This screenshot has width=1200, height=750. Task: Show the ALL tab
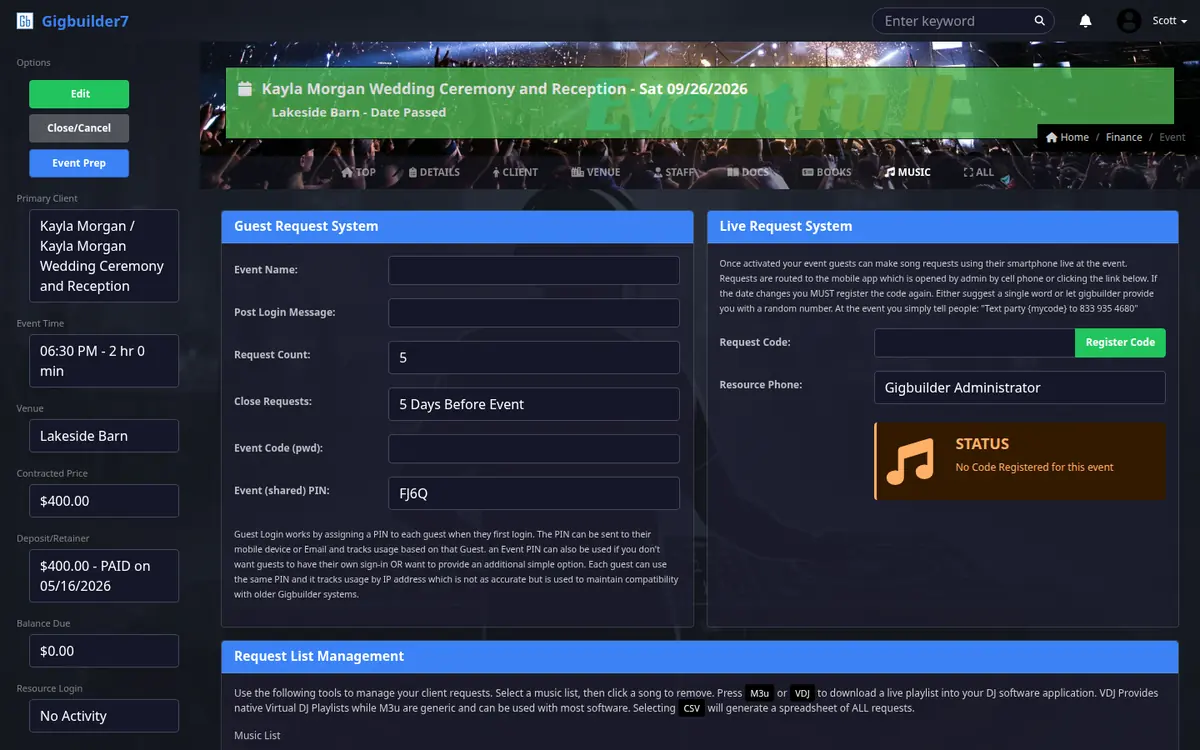979,172
